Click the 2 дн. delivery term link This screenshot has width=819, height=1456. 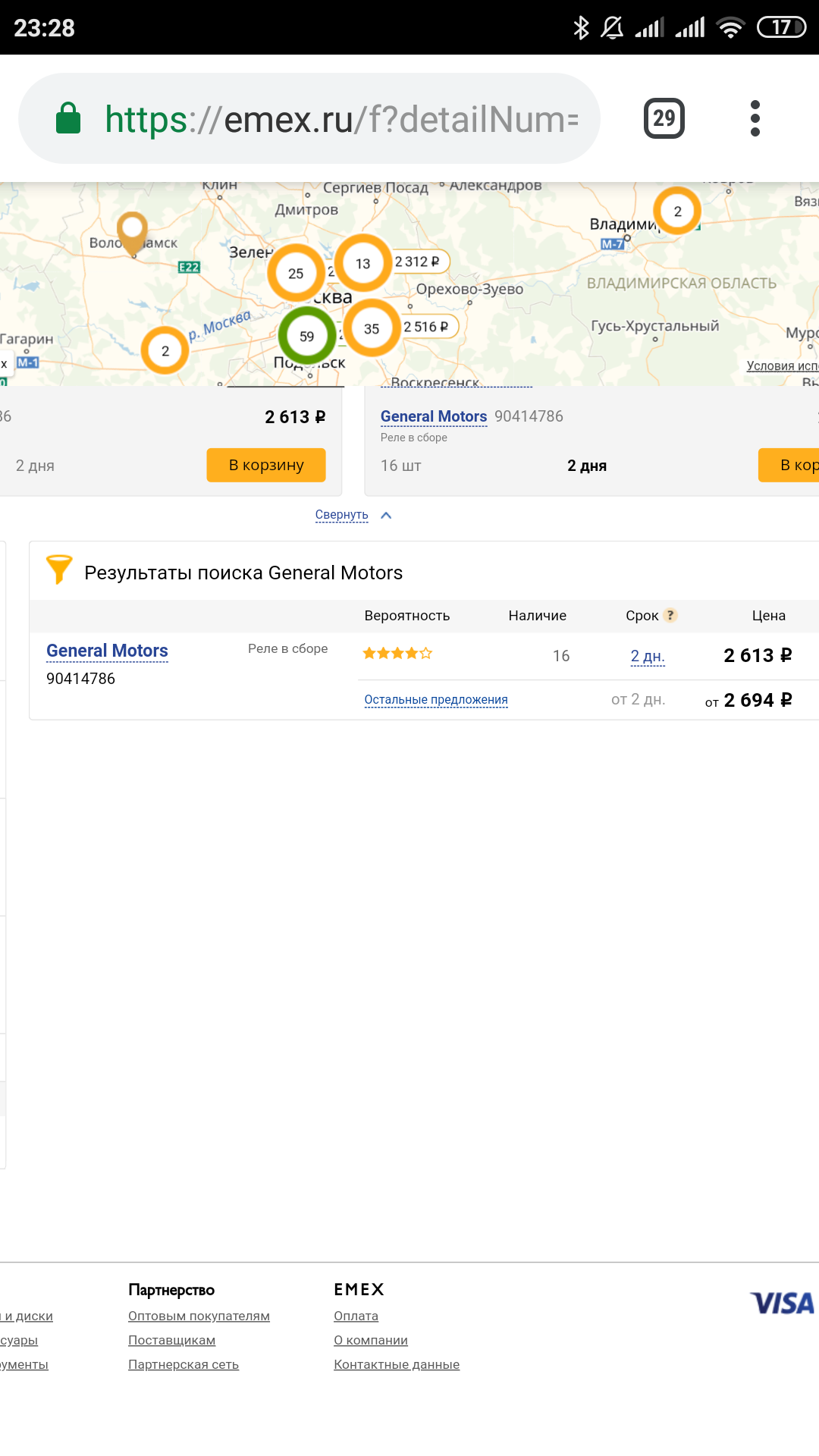648,656
